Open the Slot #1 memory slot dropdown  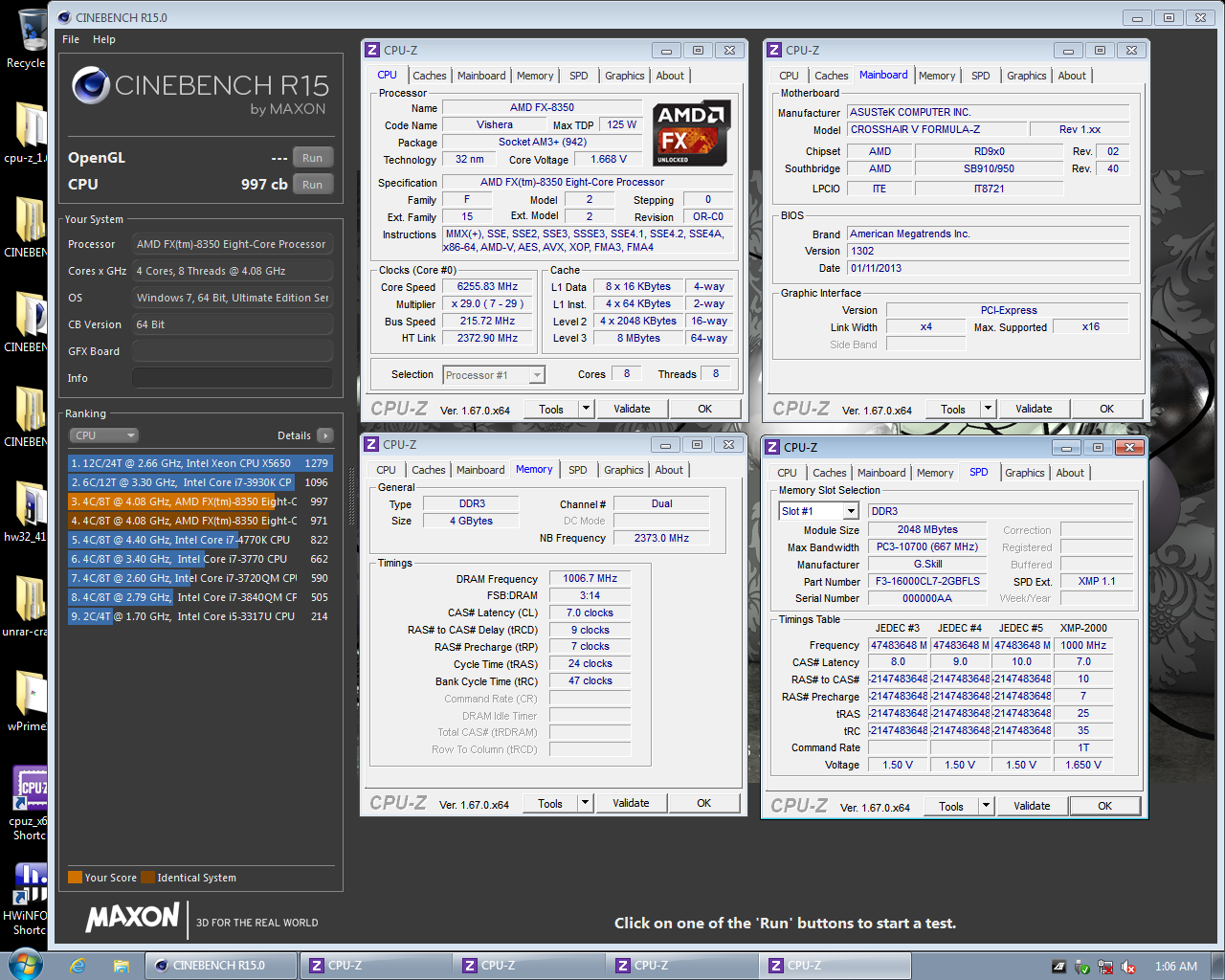click(818, 511)
